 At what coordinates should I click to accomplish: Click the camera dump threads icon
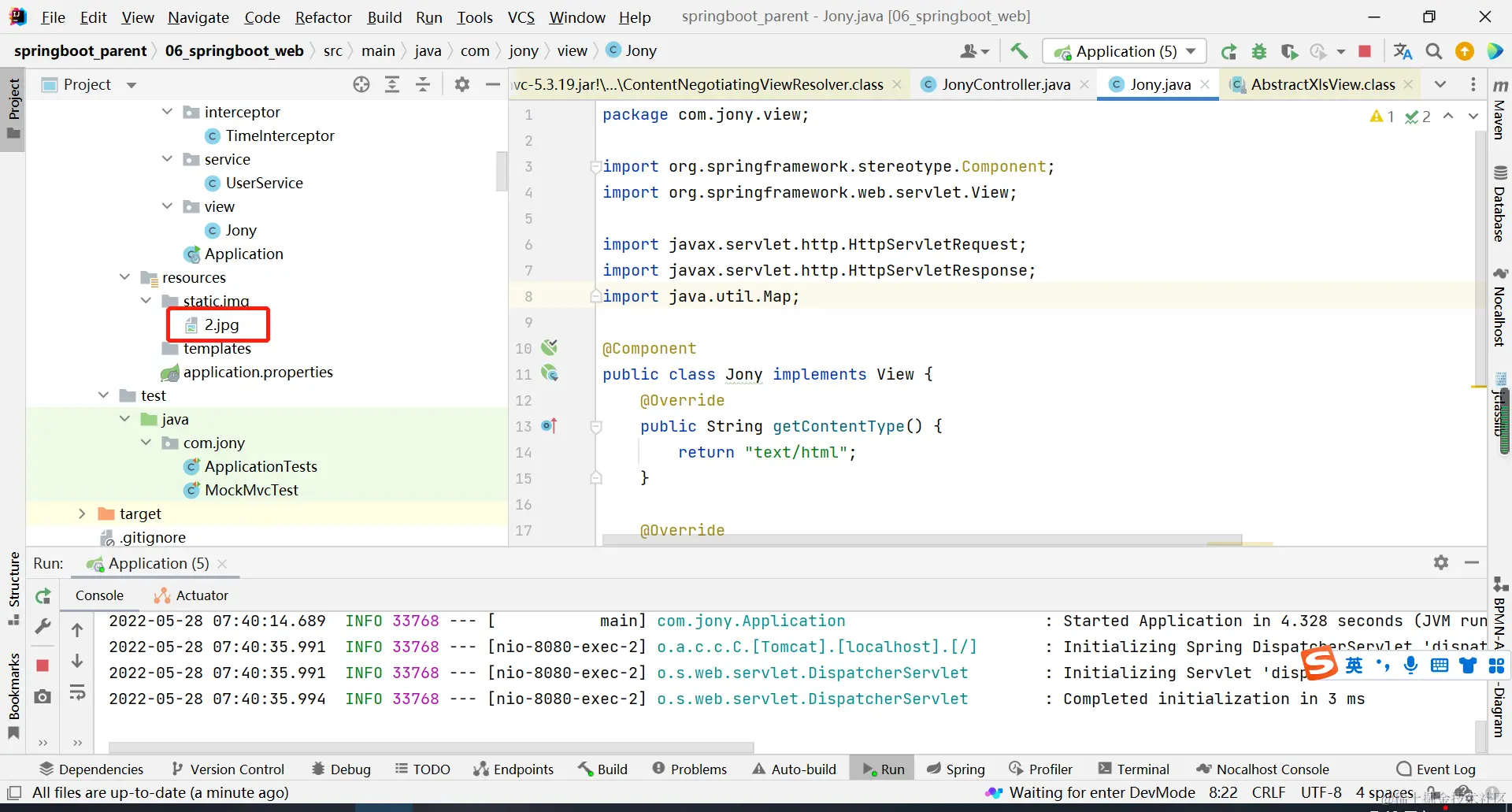pos(43,696)
